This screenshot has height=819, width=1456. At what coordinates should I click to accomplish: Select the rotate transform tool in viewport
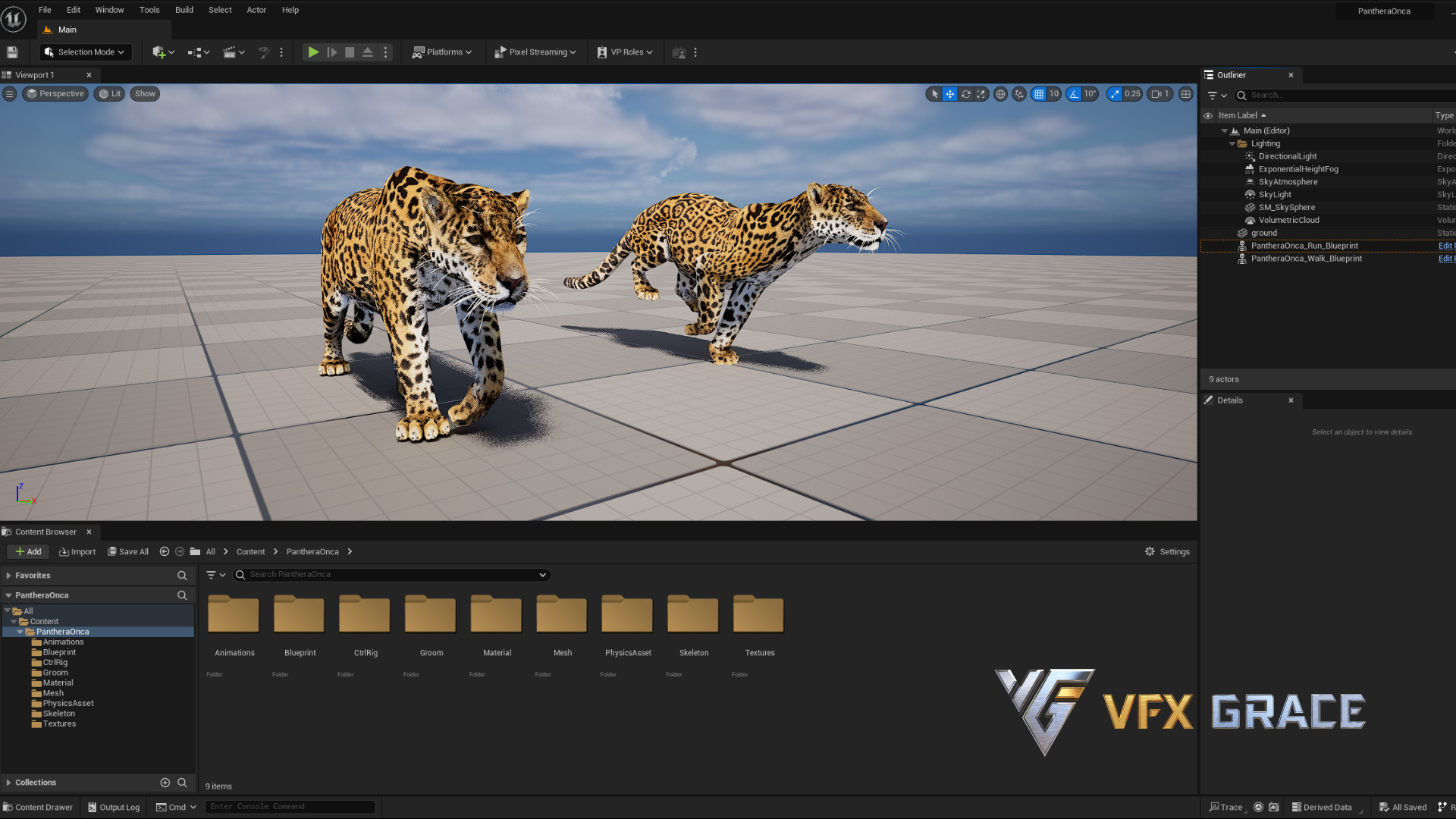pos(965,94)
